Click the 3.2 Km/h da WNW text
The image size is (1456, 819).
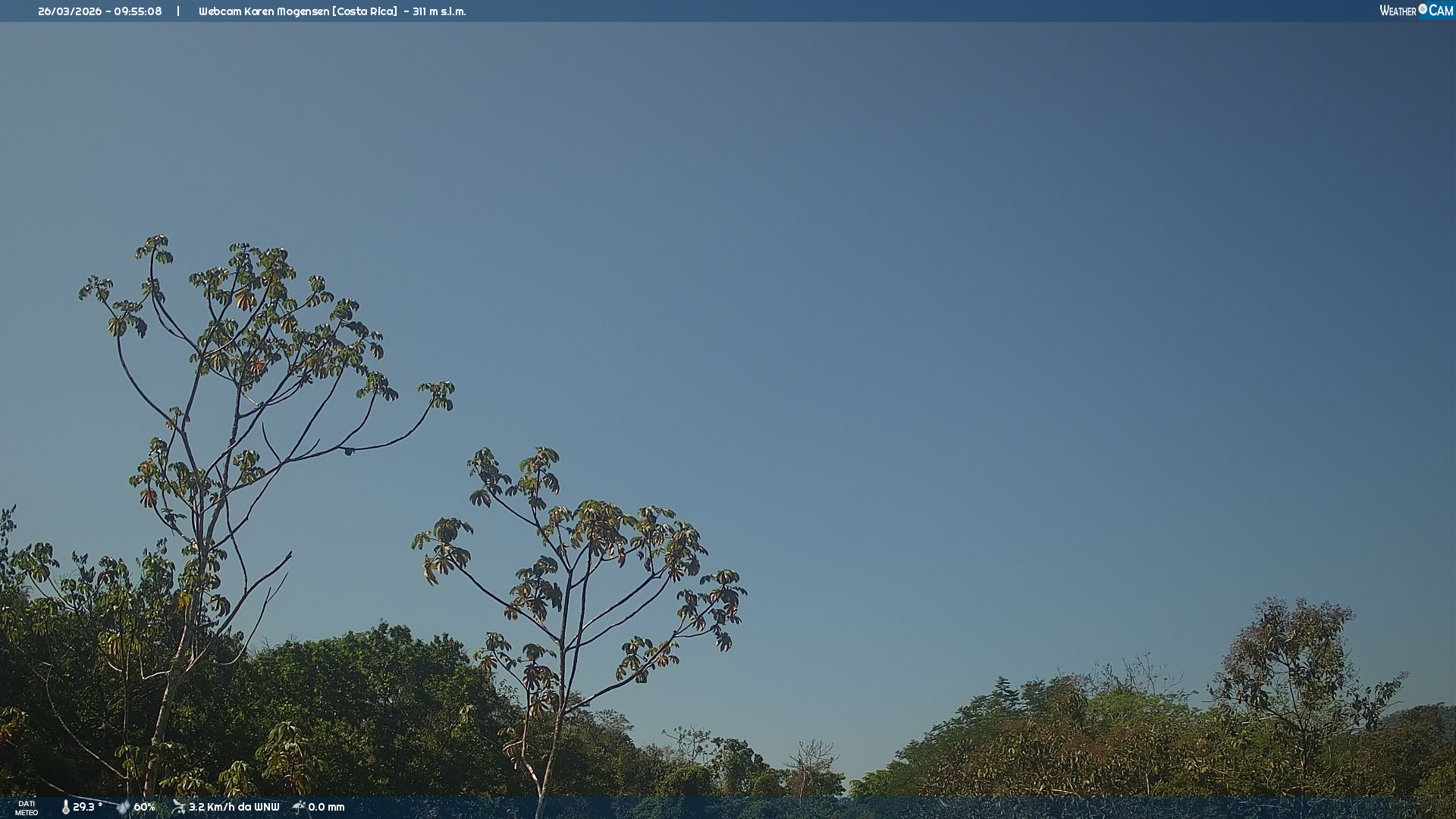pyautogui.click(x=234, y=807)
